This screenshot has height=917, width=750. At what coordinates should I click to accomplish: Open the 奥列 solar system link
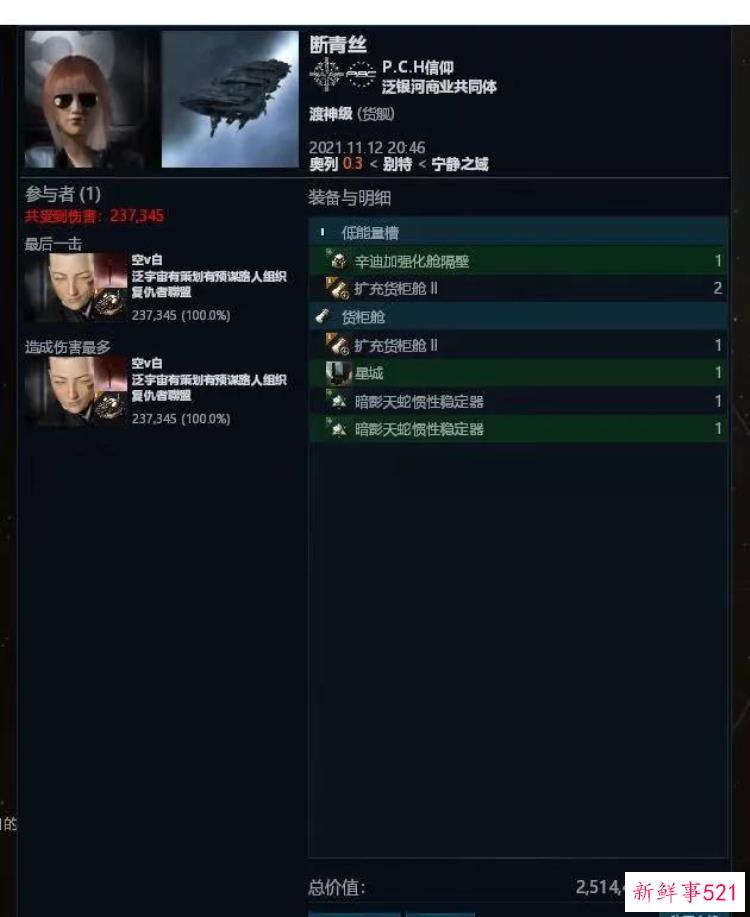[x=324, y=164]
